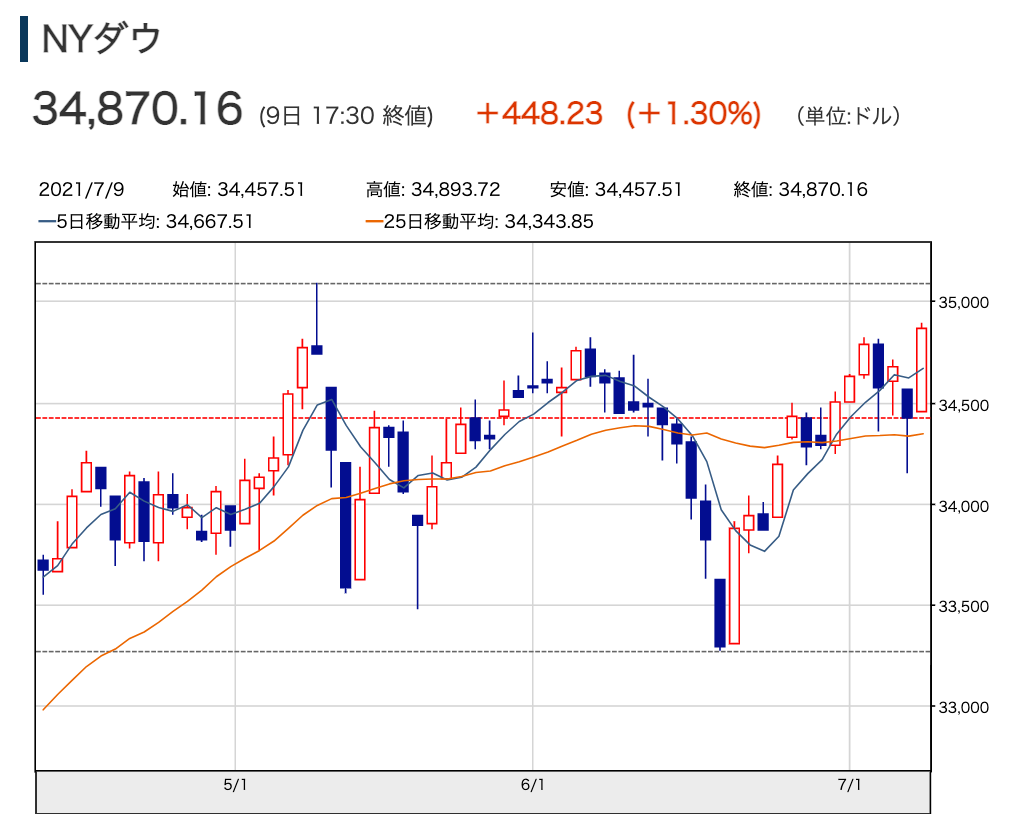
Task: Click the change value +448.23
Action: click(539, 113)
